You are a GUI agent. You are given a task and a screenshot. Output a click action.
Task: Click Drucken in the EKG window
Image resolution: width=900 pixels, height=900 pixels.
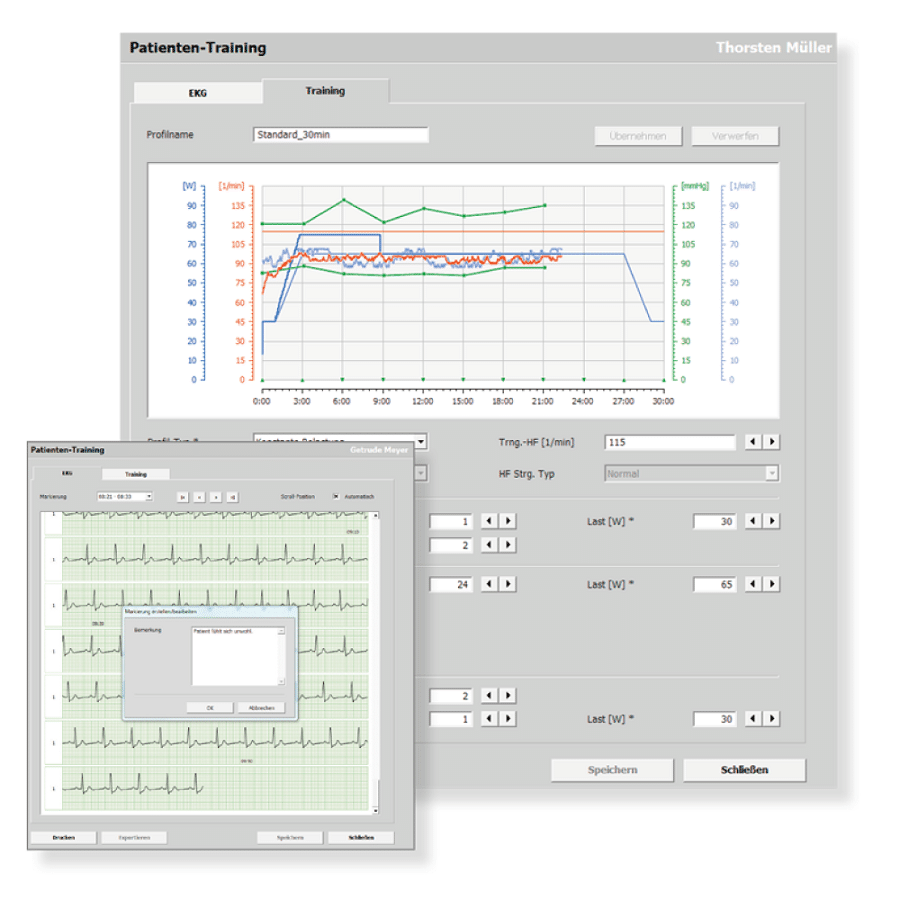[64, 837]
